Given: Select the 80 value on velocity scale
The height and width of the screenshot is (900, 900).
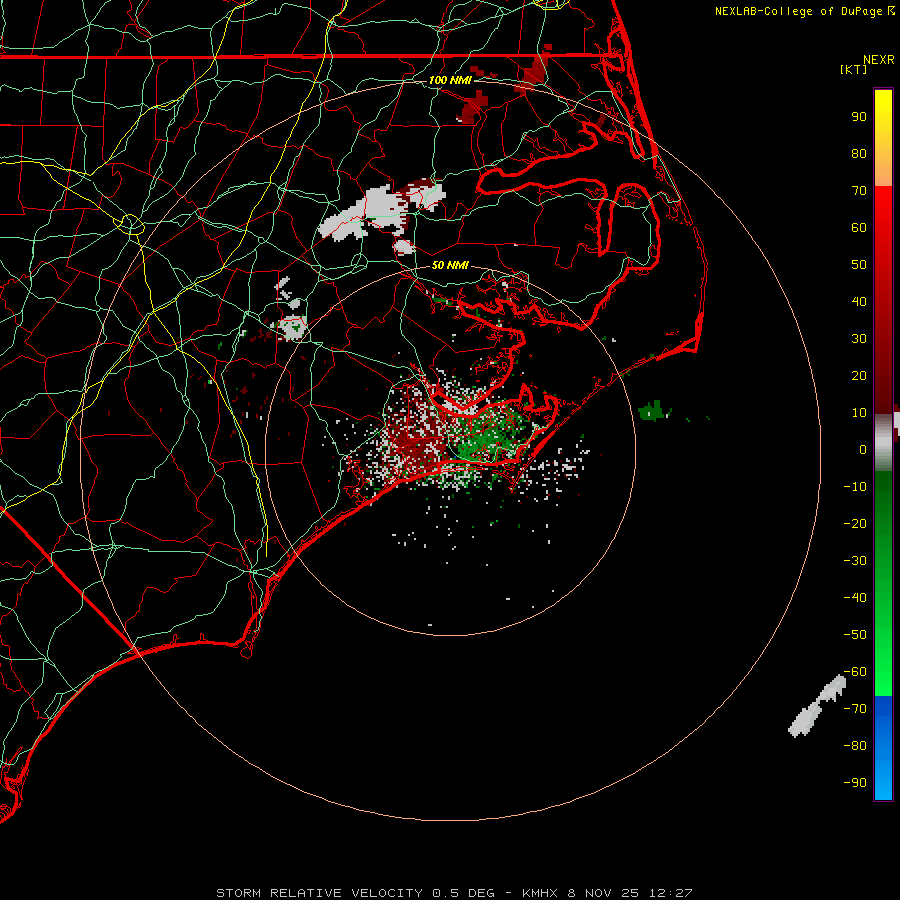Looking at the screenshot, I should point(859,154).
